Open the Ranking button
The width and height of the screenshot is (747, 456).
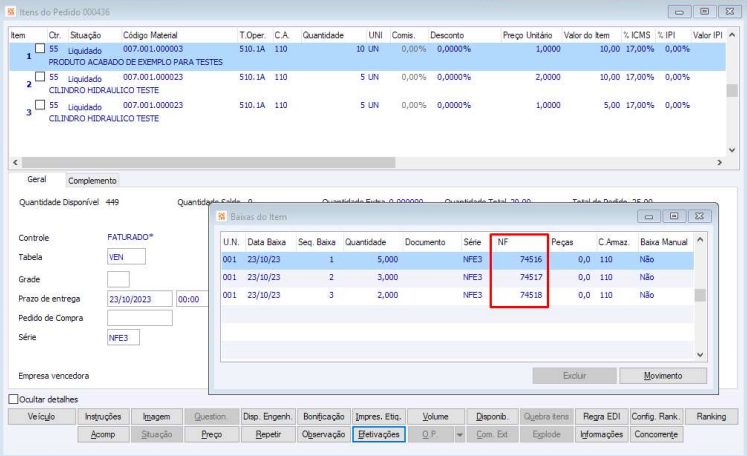(x=711, y=416)
